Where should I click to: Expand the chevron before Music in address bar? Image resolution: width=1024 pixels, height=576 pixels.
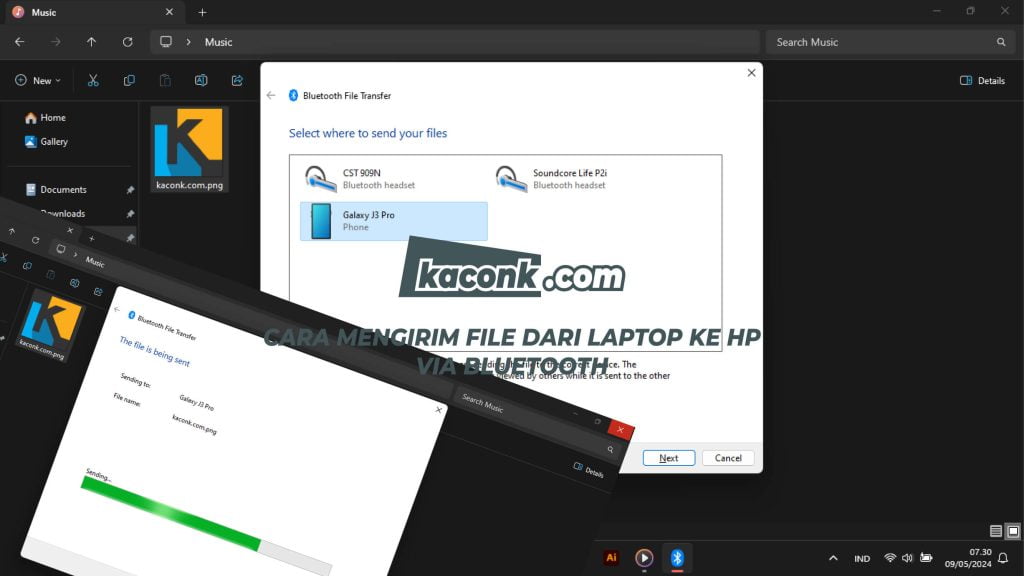pyautogui.click(x=188, y=42)
